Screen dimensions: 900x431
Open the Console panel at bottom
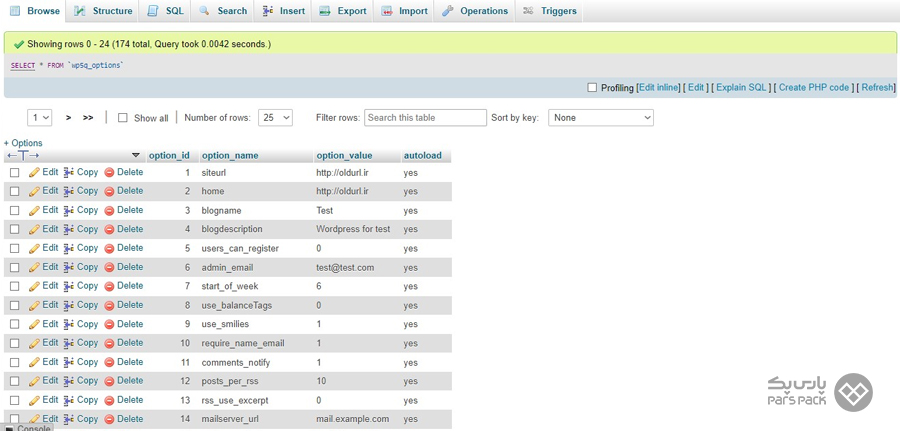tap(28, 428)
